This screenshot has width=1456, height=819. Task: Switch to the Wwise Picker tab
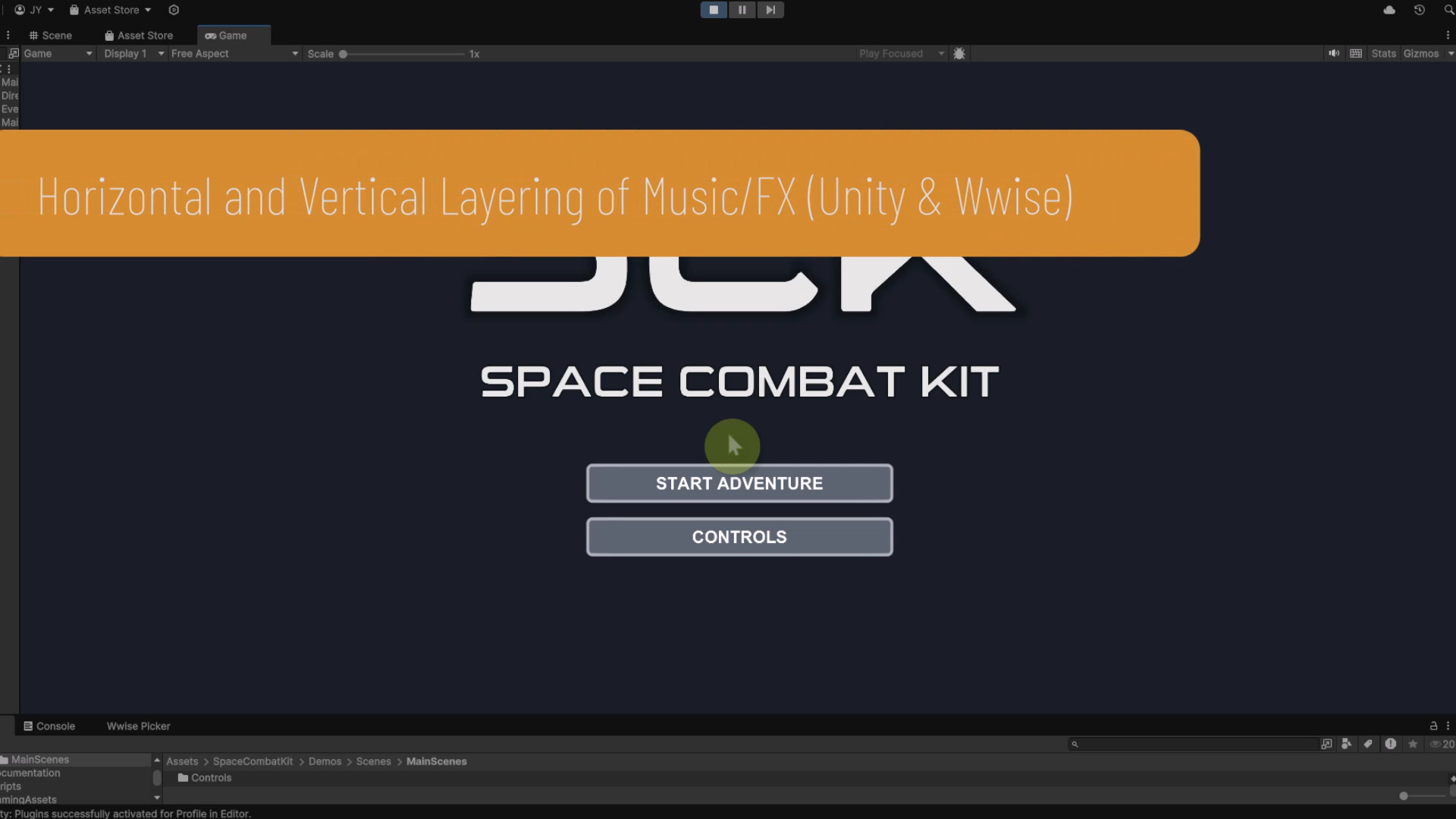(x=137, y=726)
